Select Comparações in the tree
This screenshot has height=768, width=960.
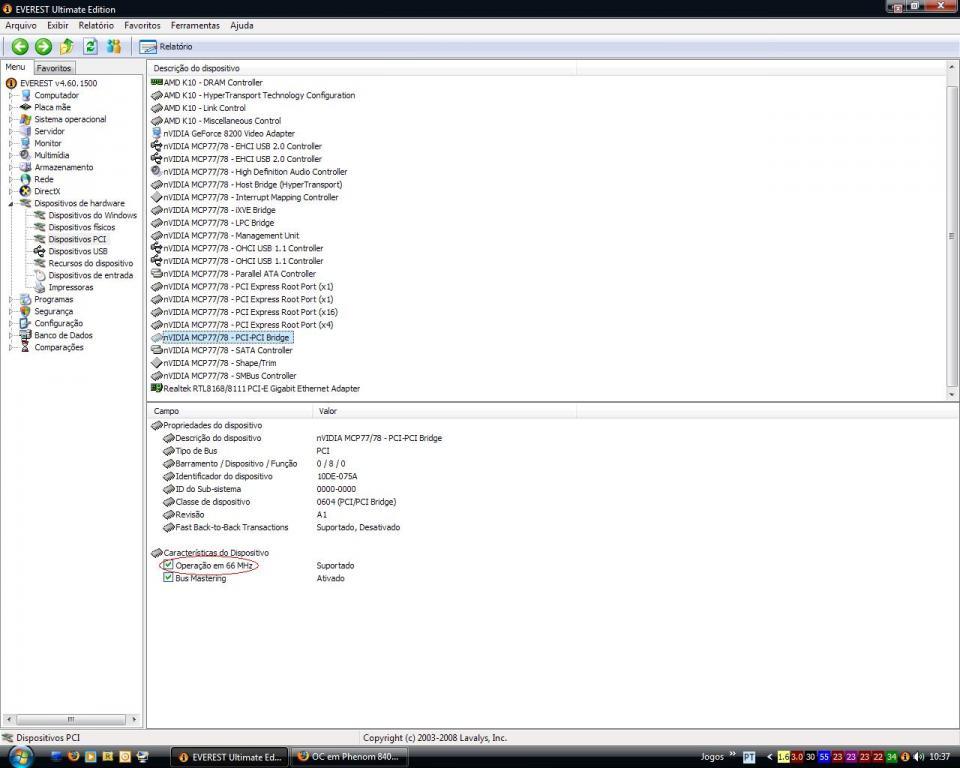point(59,347)
